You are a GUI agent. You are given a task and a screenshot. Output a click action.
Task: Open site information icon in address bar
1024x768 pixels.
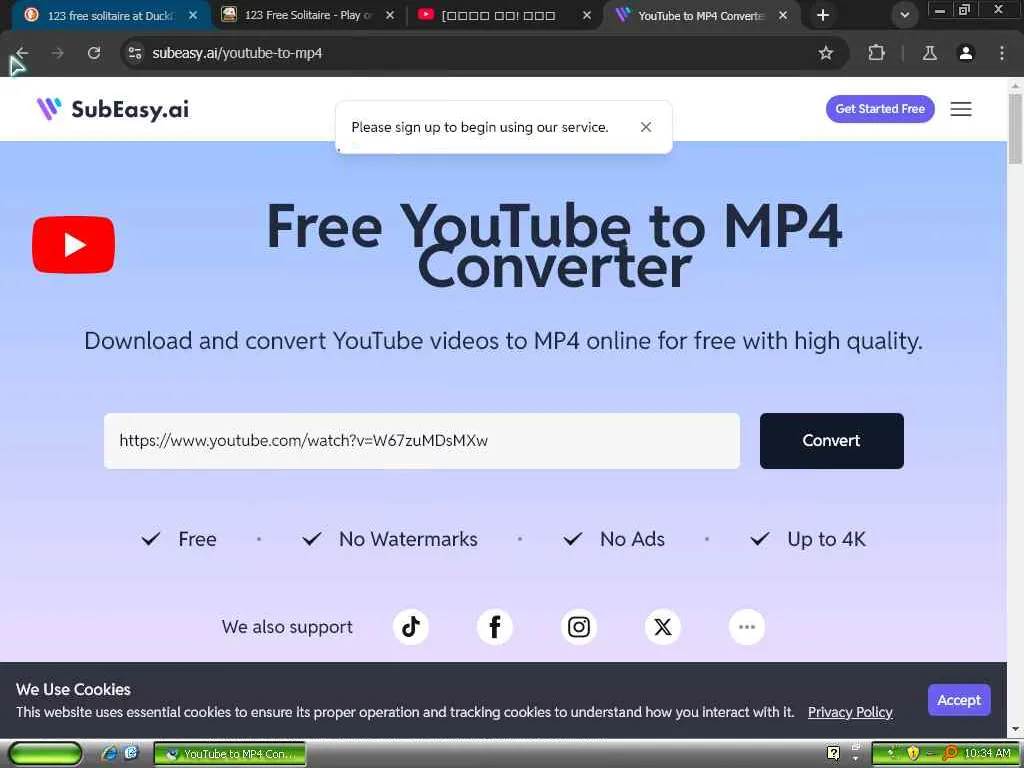(x=135, y=53)
